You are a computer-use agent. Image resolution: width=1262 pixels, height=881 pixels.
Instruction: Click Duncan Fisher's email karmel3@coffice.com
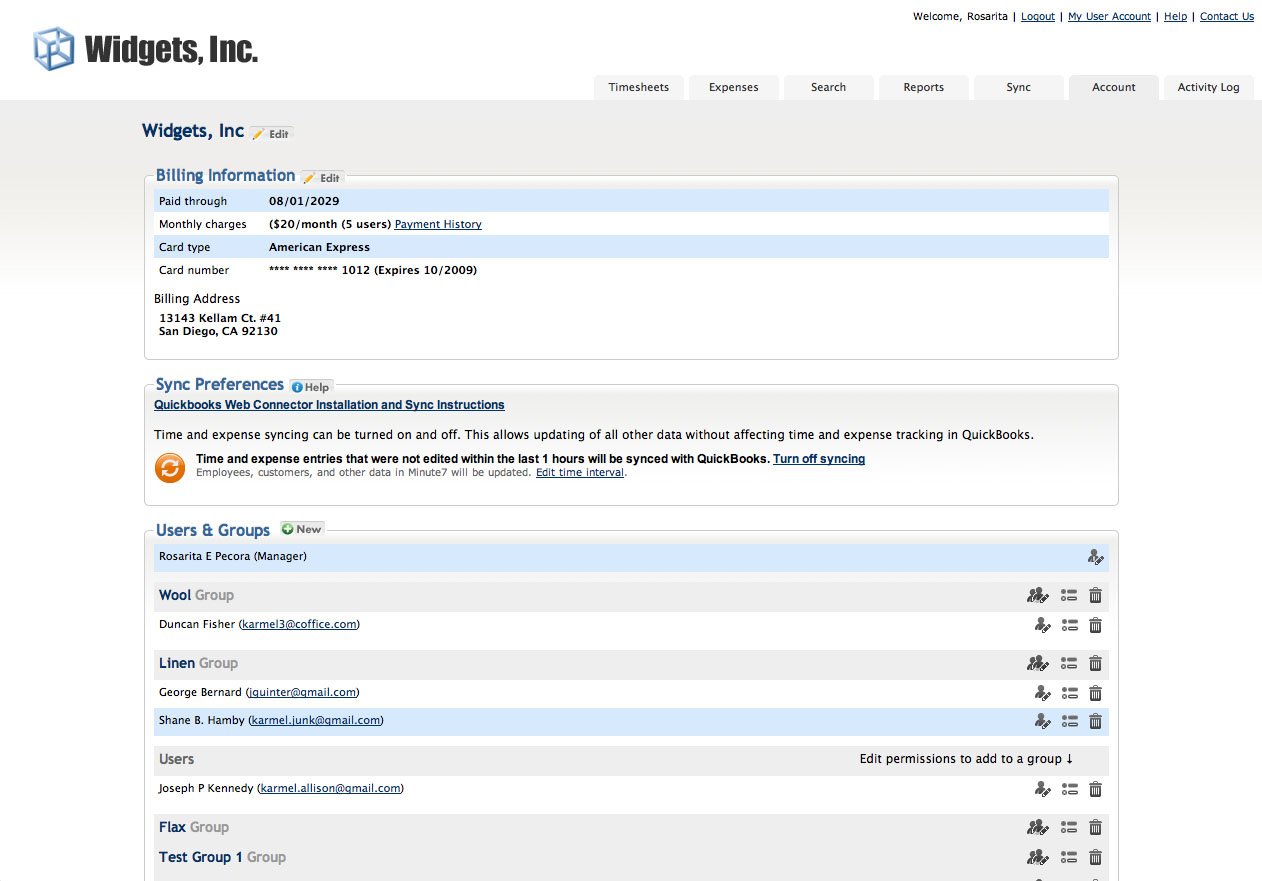click(299, 625)
